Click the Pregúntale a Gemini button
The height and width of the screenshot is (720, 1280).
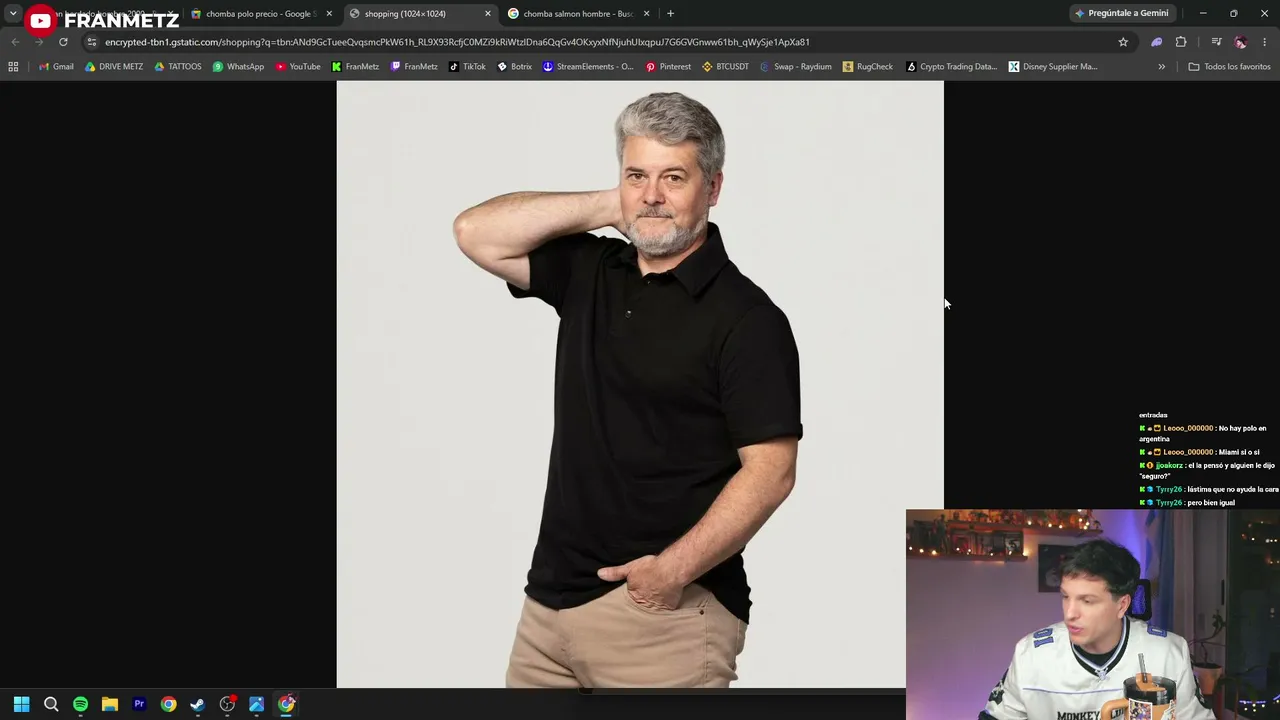click(x=1121, y=13)
